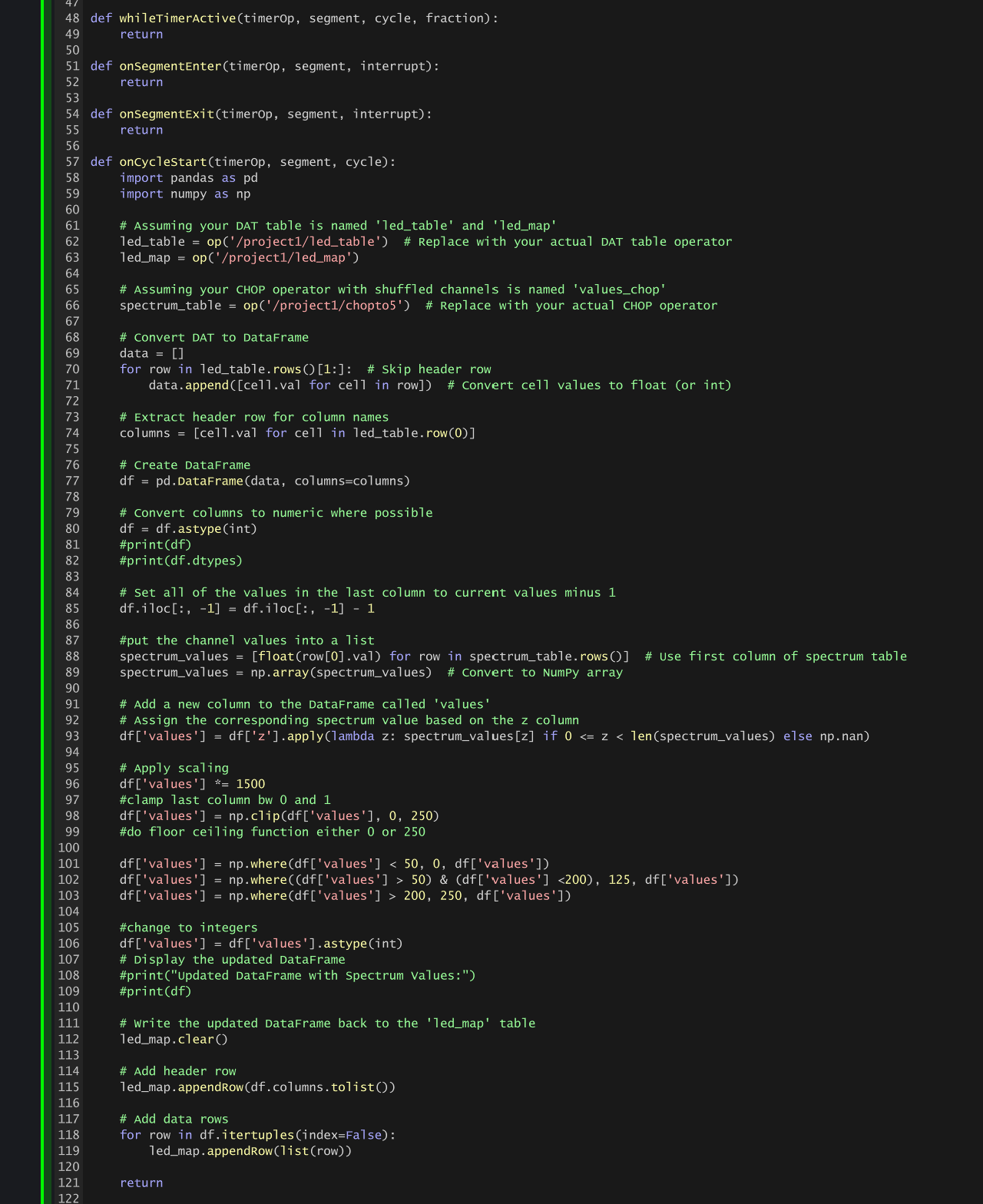983x1204 pixels.
Task: Click the value 125 in the np.where line
Action: click(620, 880)
